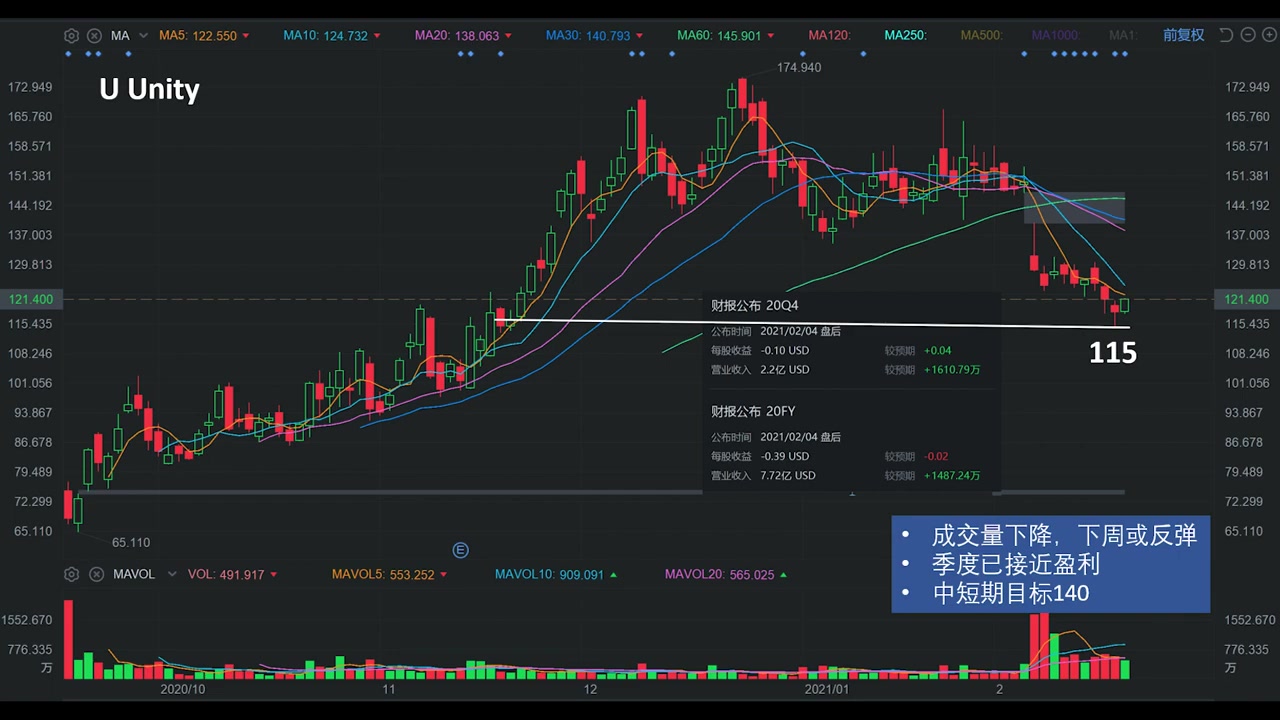Click the 前复权 price adjustment button

click(1183, 35)
